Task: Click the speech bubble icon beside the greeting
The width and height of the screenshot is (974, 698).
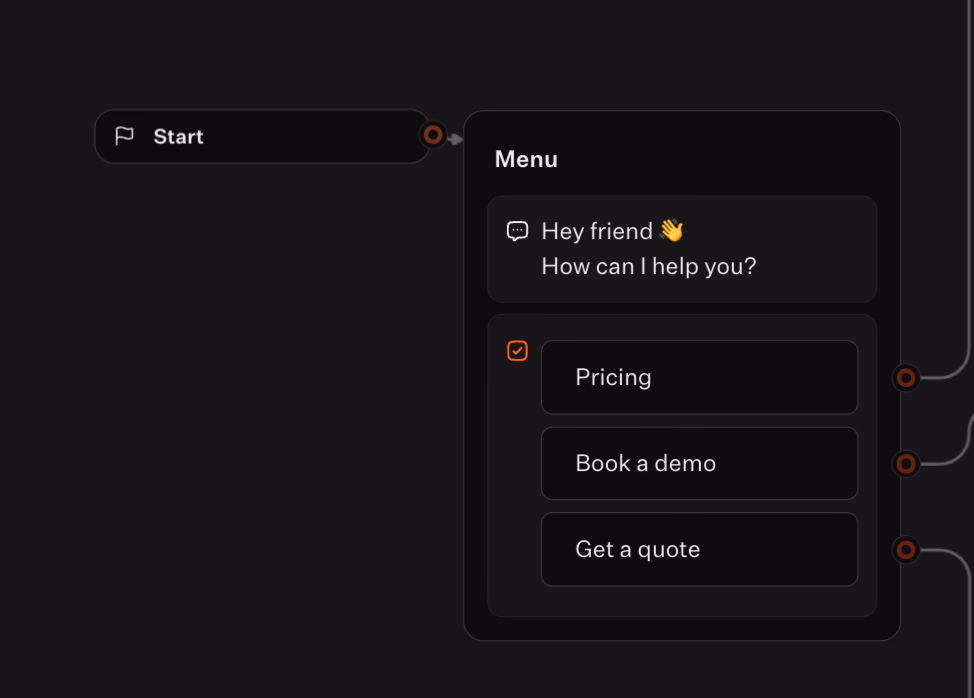Action: (517, 231)
